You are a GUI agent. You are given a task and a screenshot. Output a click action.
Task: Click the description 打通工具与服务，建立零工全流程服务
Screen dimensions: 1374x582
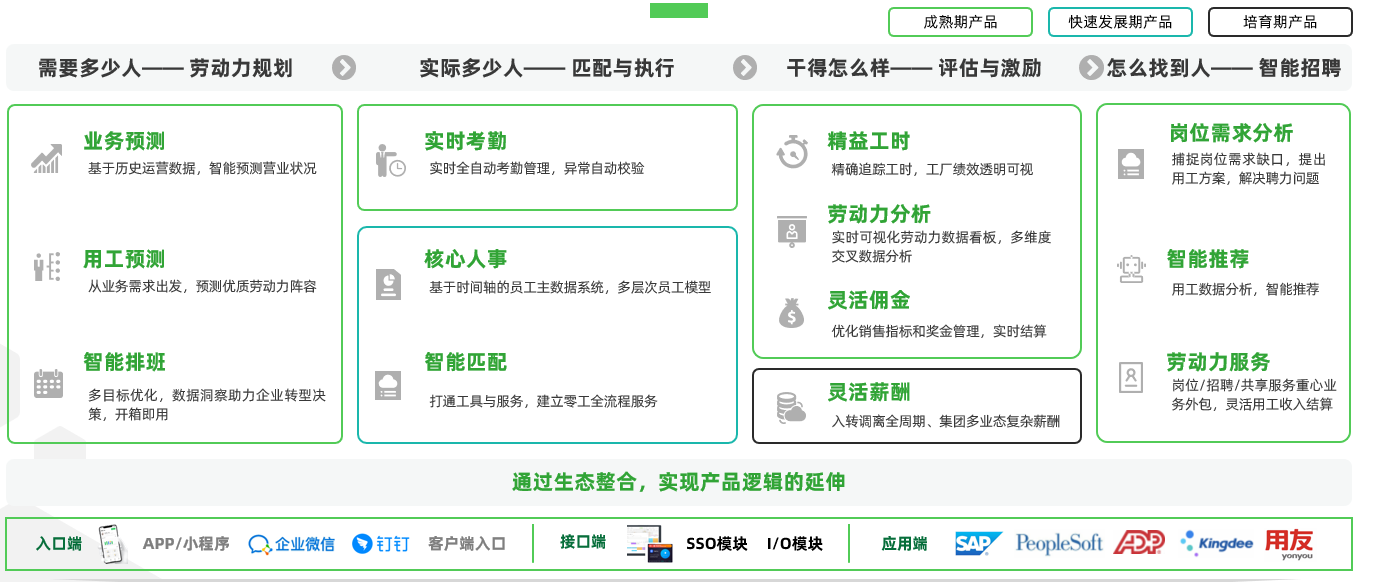coord(543,401)
